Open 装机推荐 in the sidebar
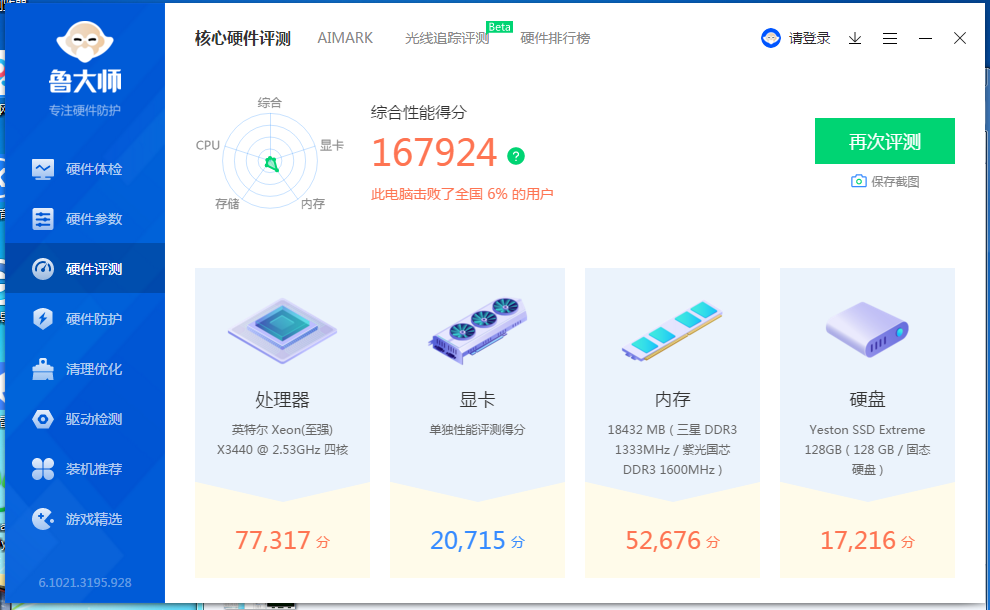The width and height of the screenshot is (990, 610). [x=85, y=469]
